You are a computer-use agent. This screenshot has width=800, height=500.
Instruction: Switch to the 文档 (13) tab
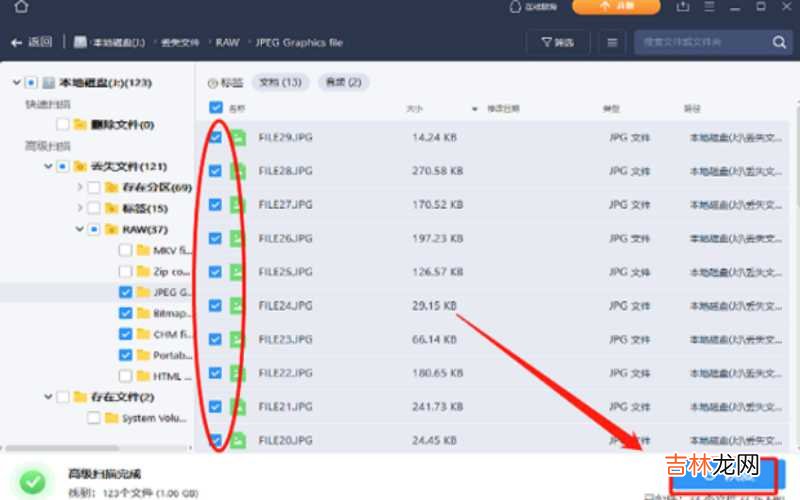(280, 82)
